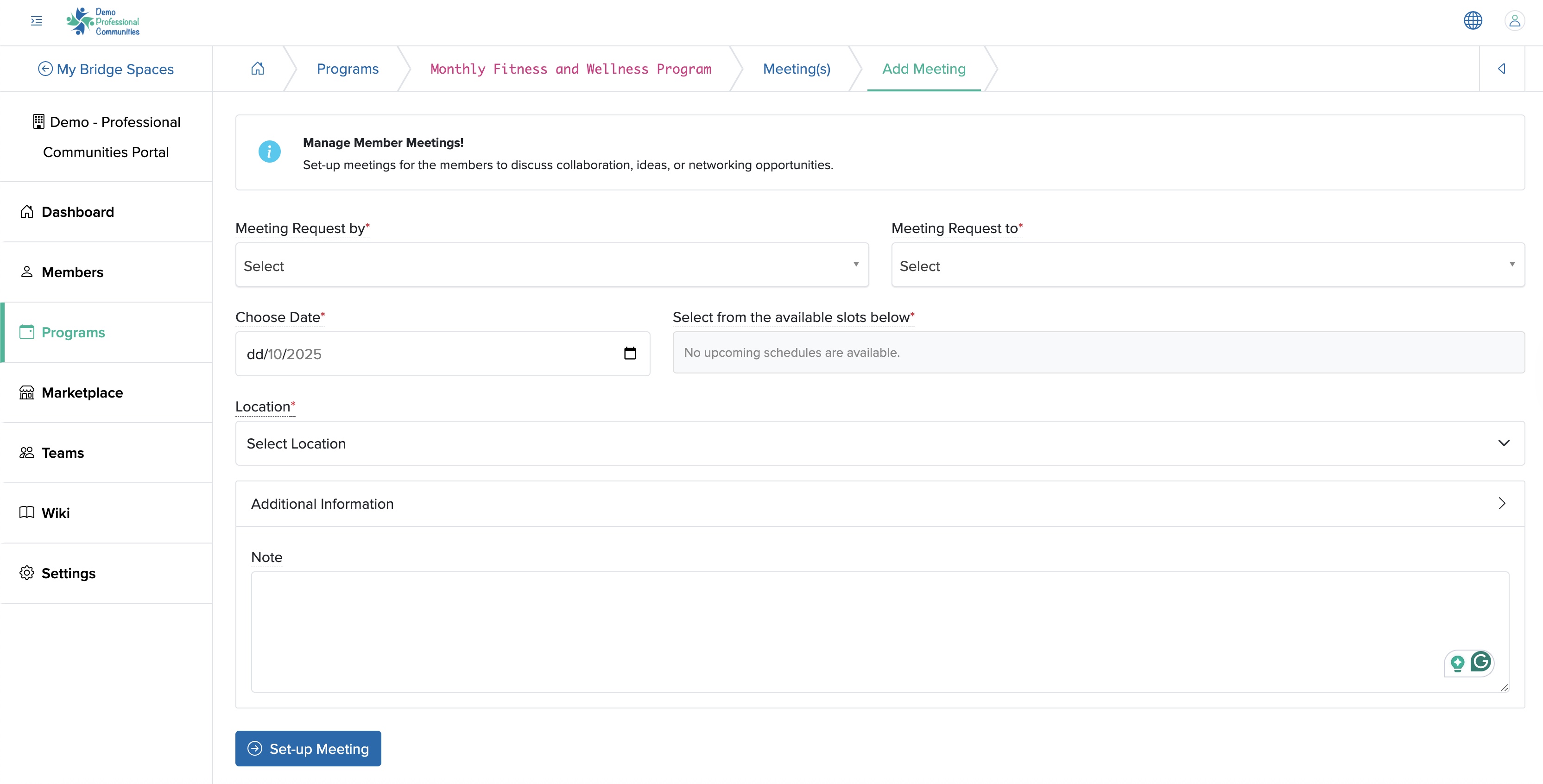Open the Meeting Request by dropdown
This screenshot has height=784, width=1543.
pyautogui.click(x=552, y=266)
